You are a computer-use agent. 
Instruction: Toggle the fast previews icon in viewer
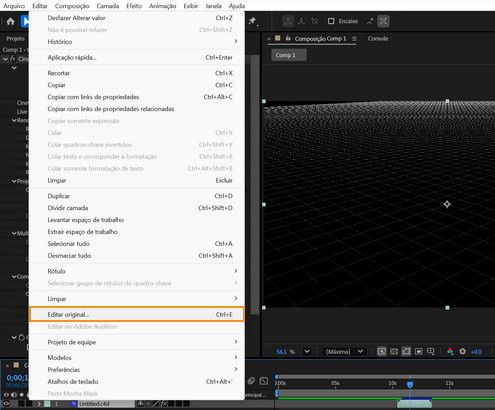[382, 351]
